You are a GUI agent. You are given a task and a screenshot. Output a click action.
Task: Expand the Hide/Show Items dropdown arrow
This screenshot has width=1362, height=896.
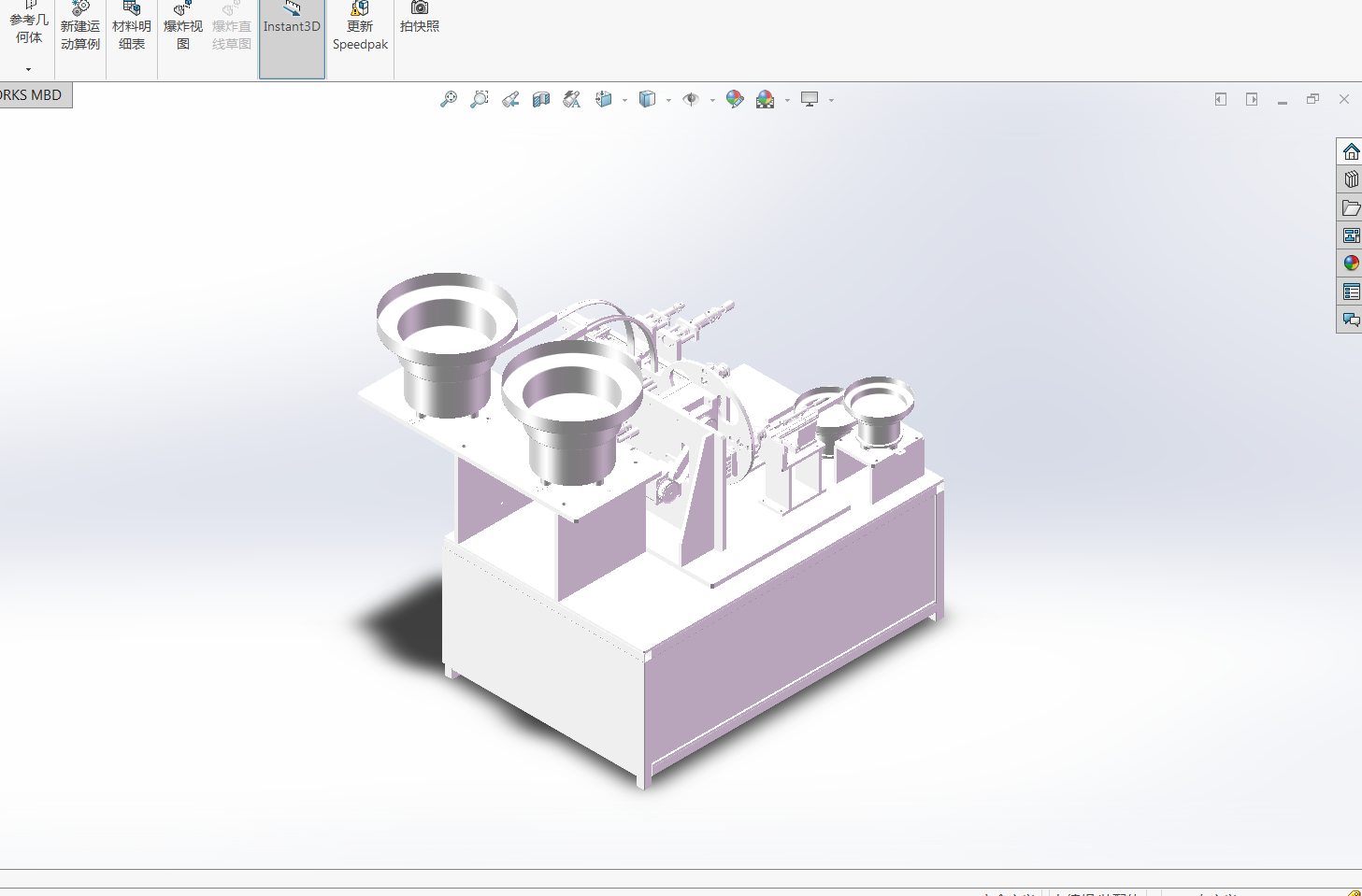pos(712,100)
